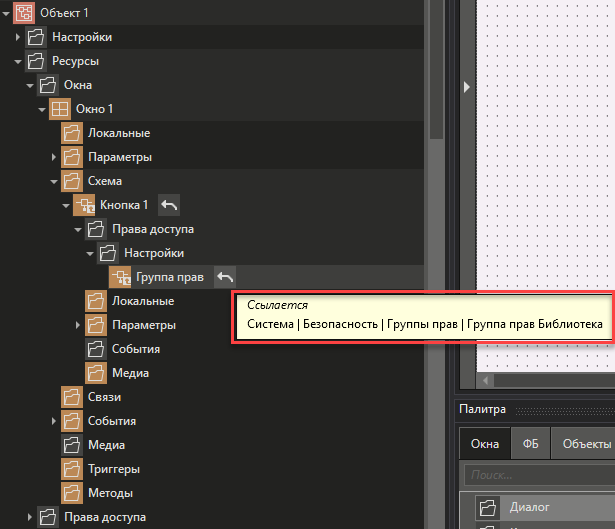Click the Триггеры folder icon

tap(71, 469)
